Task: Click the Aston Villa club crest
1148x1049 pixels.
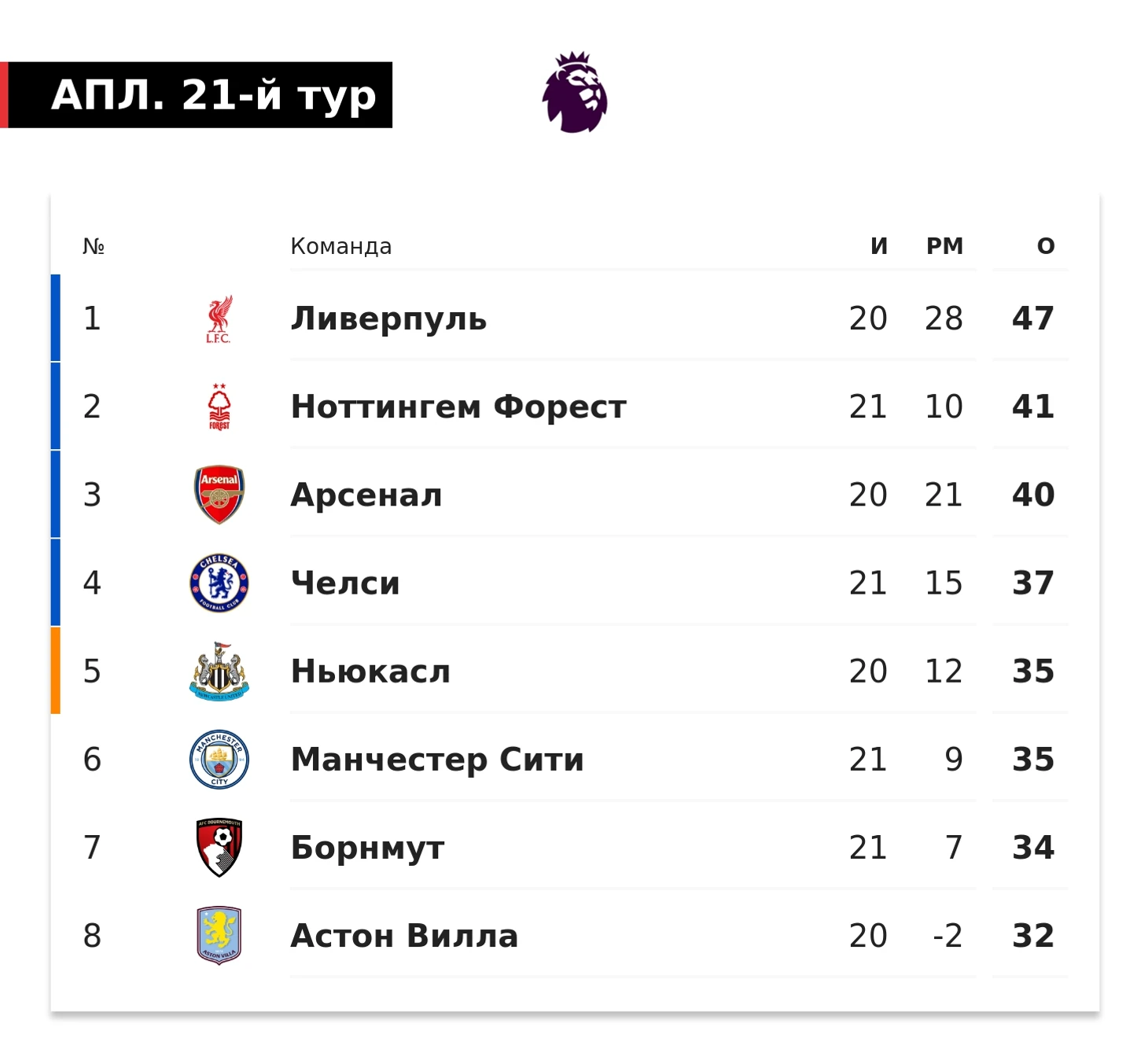Action: (219, 935)
